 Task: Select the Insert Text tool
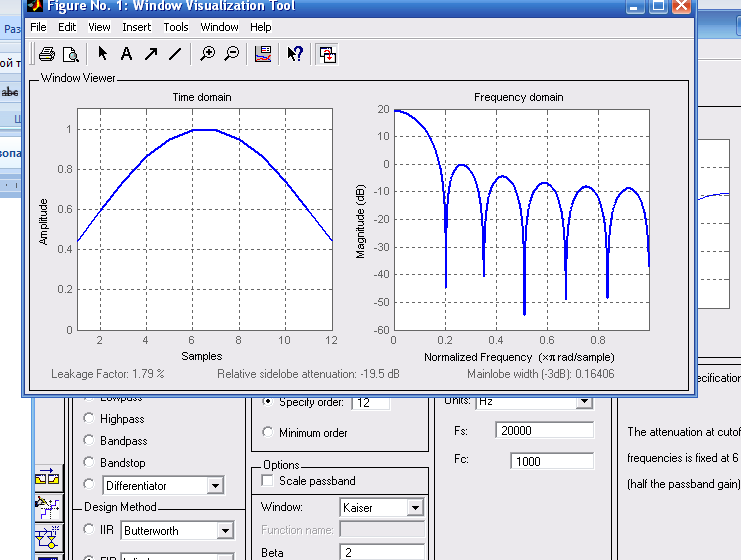(127, 54)
